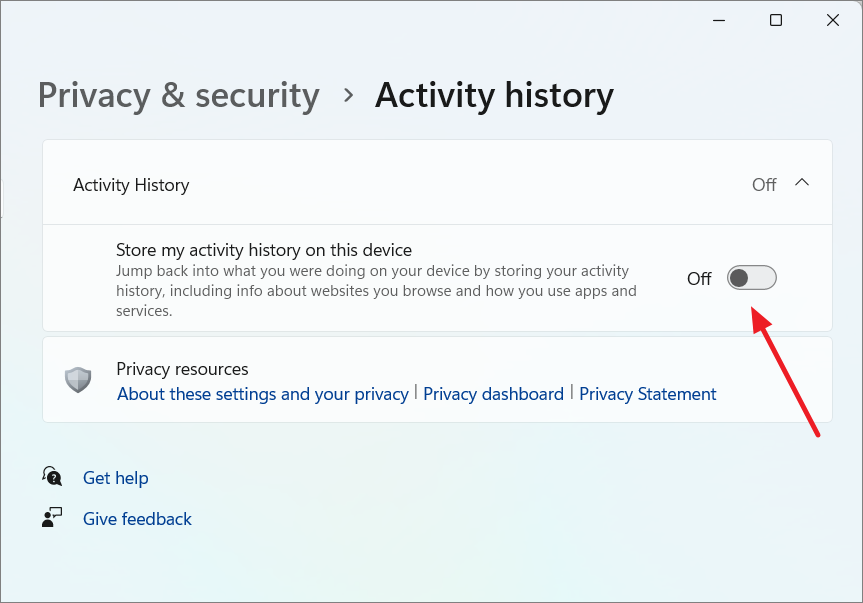
Task: Open the Get help link
Action: click(x=116, y=478)
